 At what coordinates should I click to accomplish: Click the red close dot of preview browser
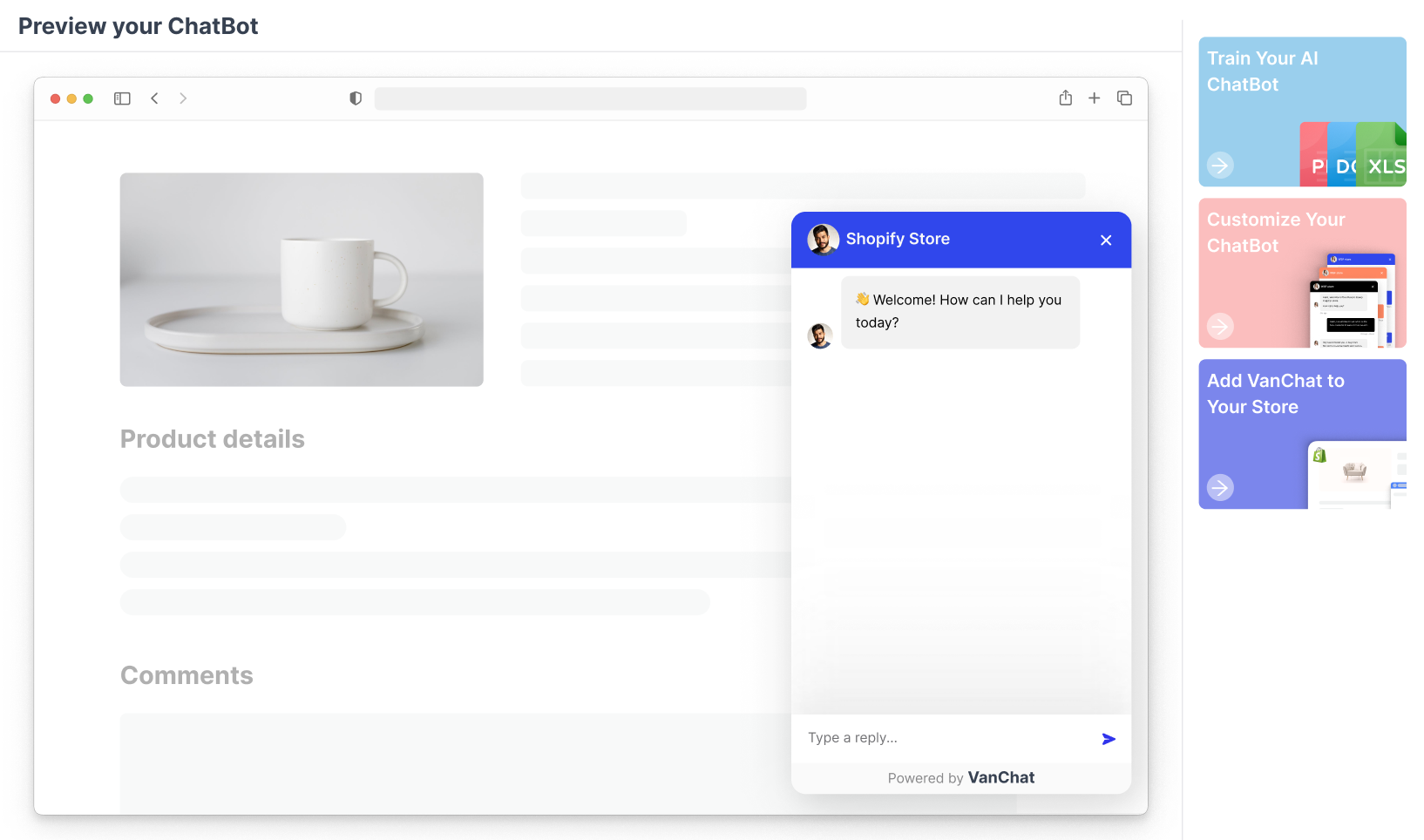pyautogui.click(x=56, y=98)
